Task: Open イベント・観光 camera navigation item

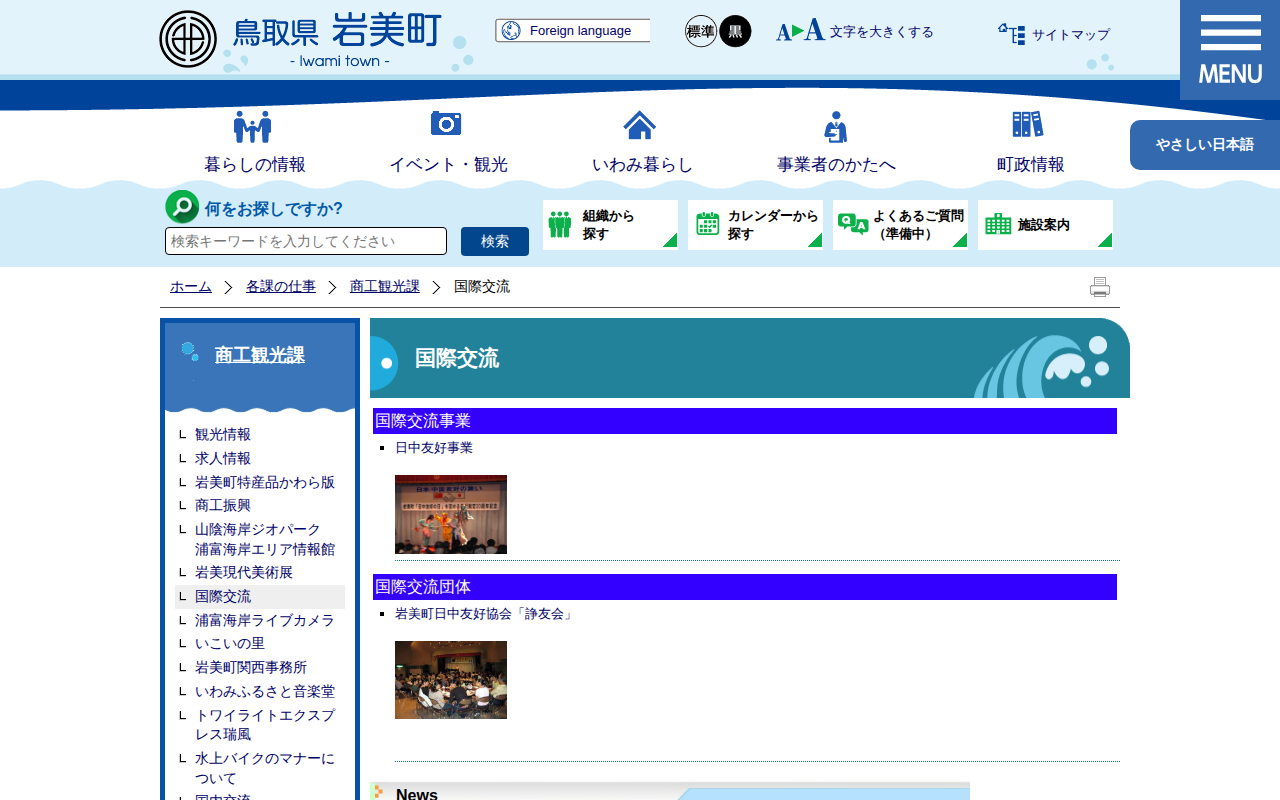Action: coord(447,142)
